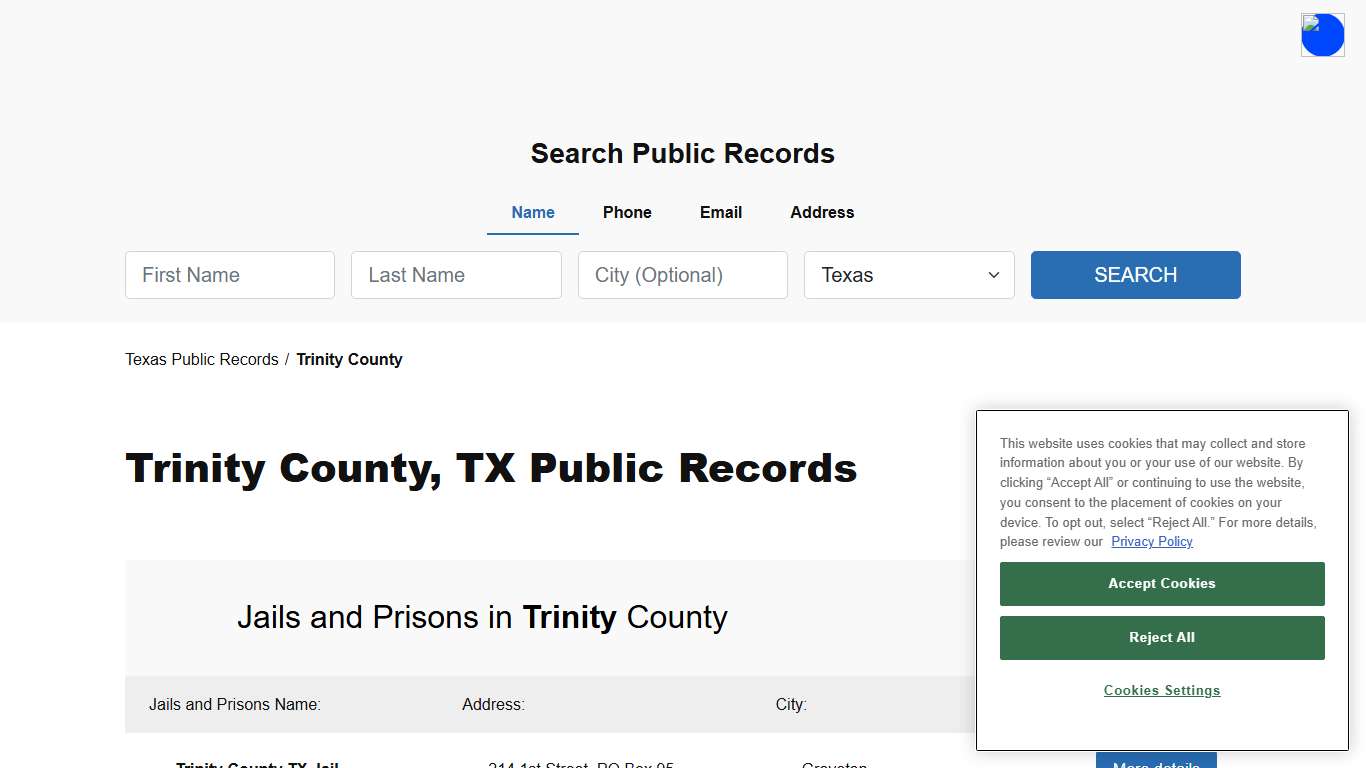Open the state selection dropdown
1366x768 pixels.
908,275
